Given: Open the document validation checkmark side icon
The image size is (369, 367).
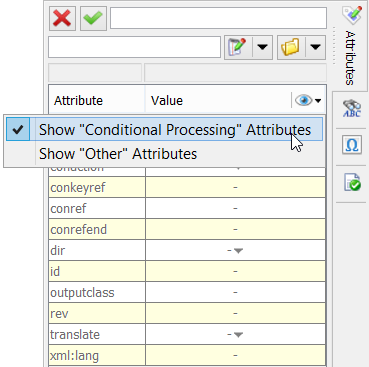Looking at the screenshot, I should click(352, 182).
